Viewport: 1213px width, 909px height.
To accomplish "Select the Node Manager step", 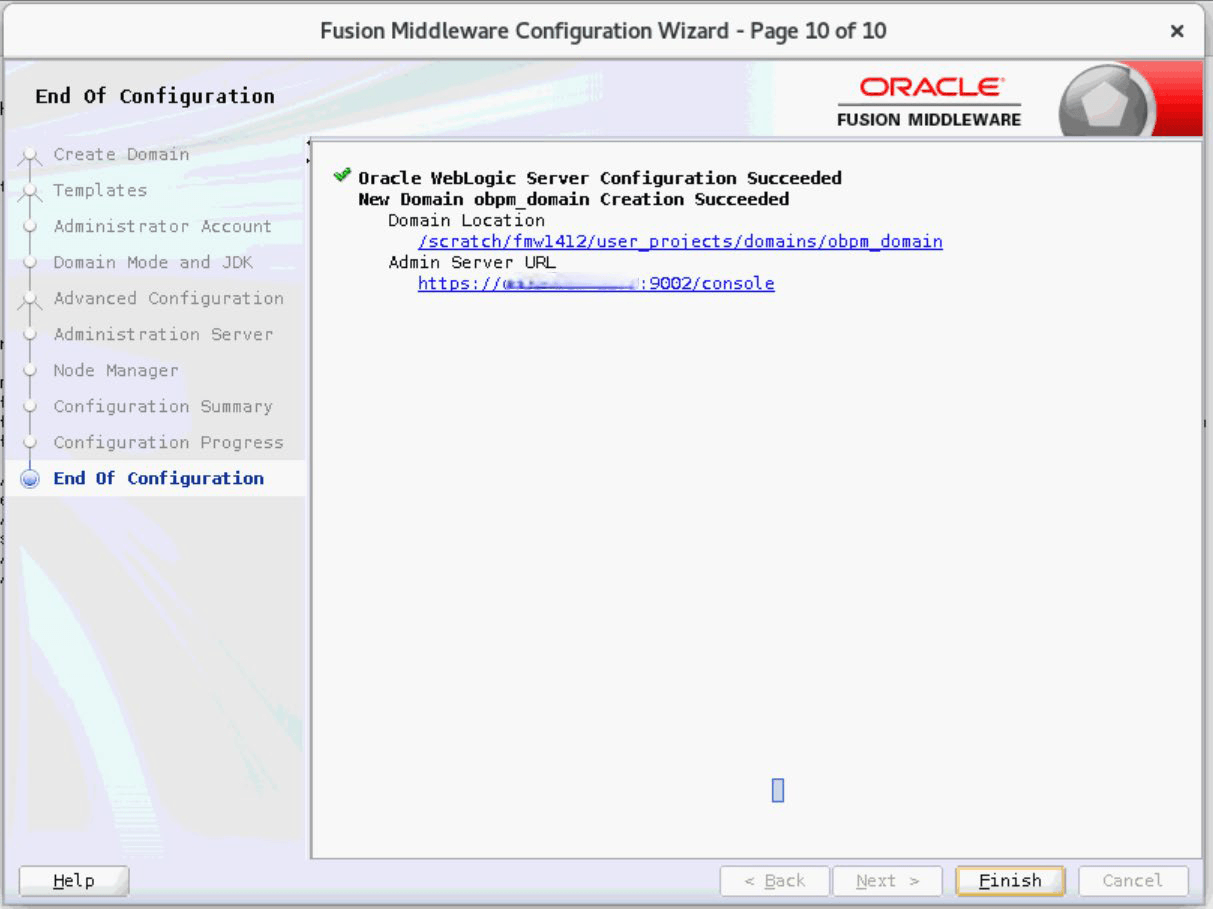I will (x=116, y=370).
